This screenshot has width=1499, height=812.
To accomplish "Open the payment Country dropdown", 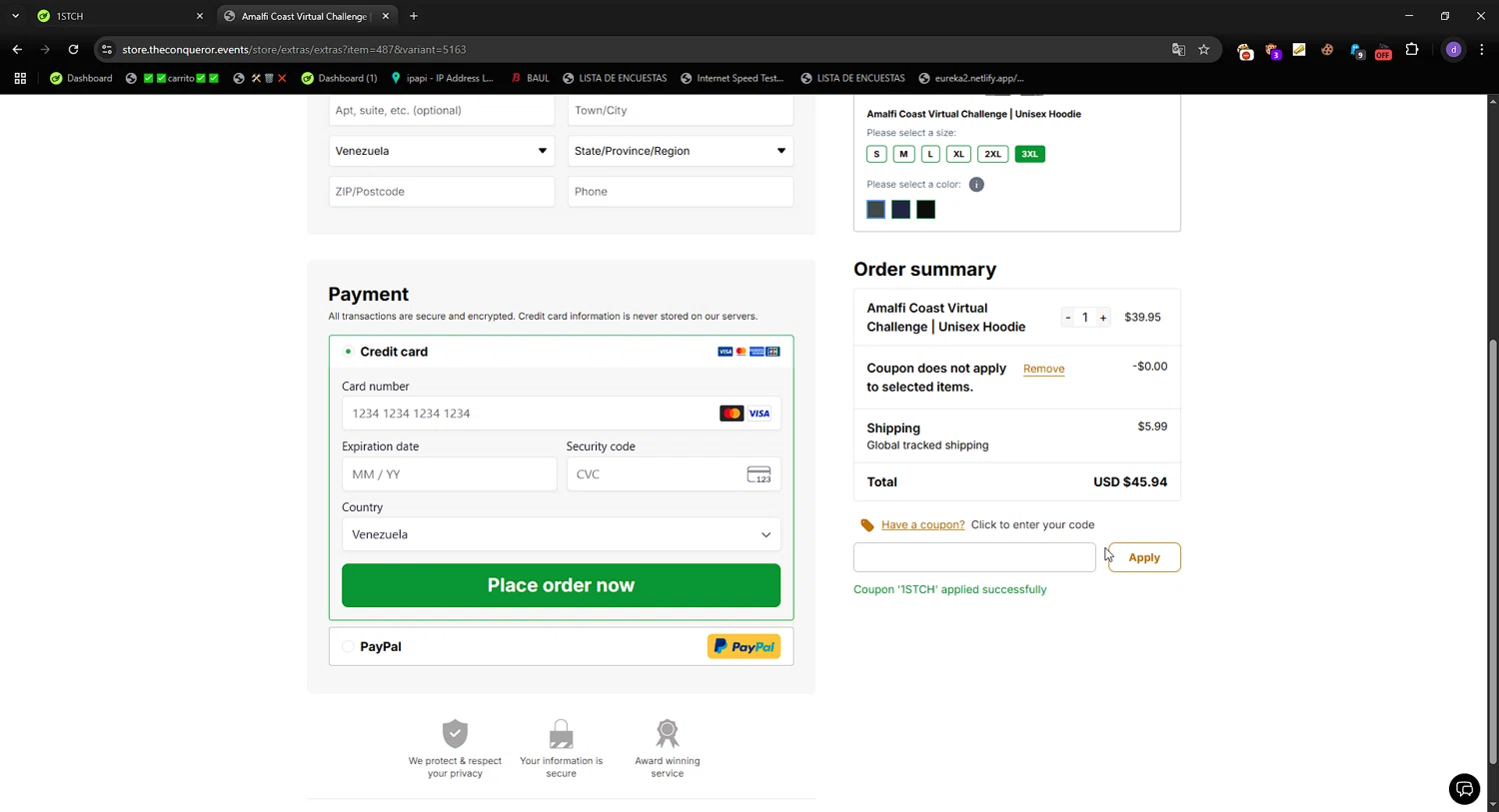I will (561, 534).
